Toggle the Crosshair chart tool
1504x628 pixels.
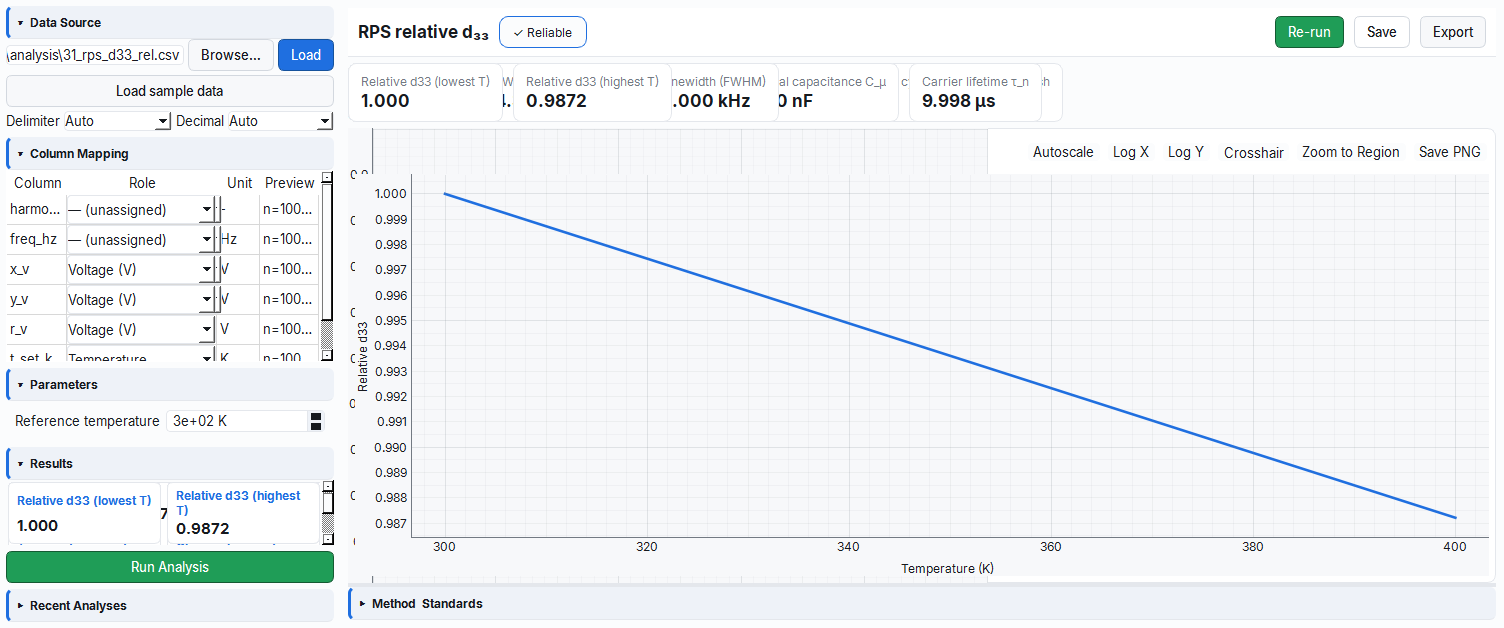(x=1254, y=153)
